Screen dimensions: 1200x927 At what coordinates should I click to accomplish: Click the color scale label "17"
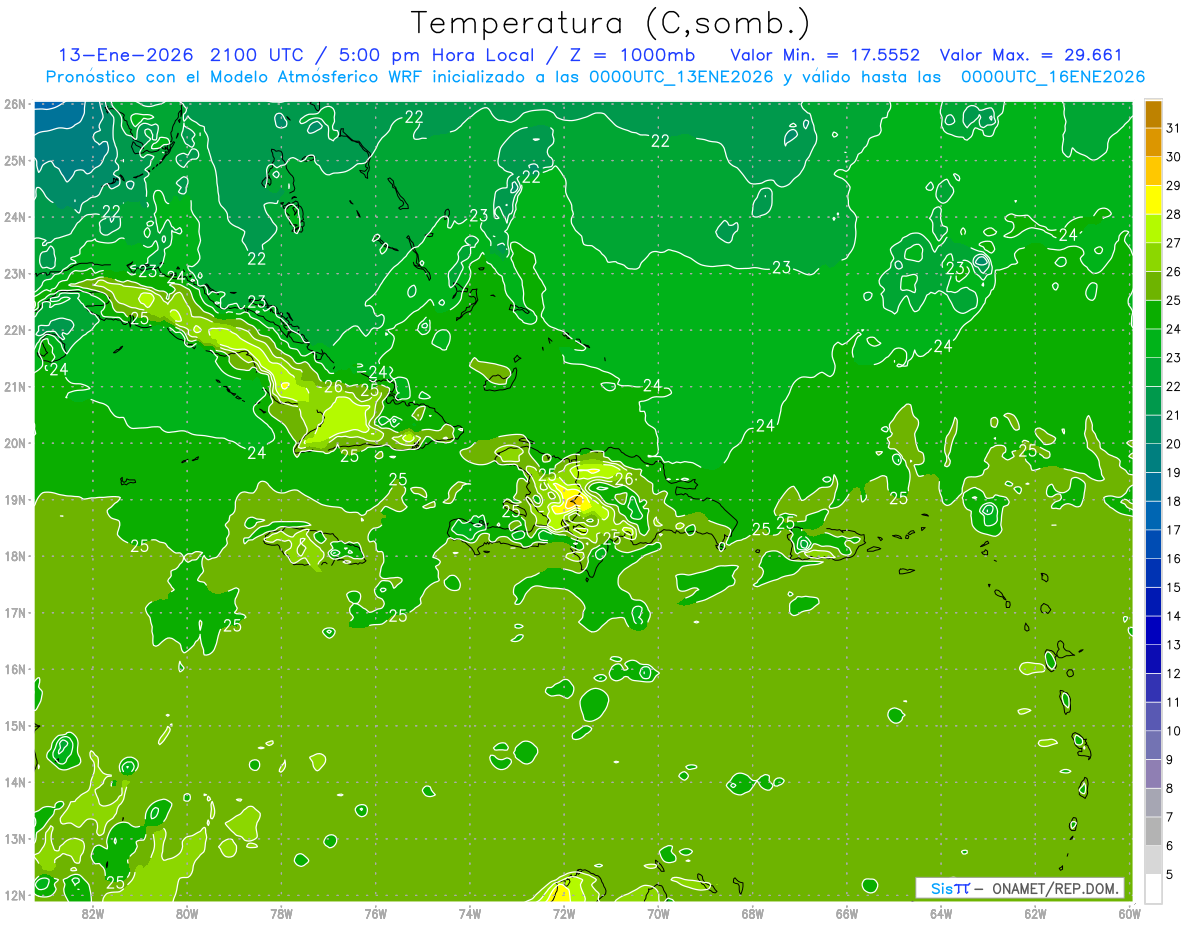1174,530
